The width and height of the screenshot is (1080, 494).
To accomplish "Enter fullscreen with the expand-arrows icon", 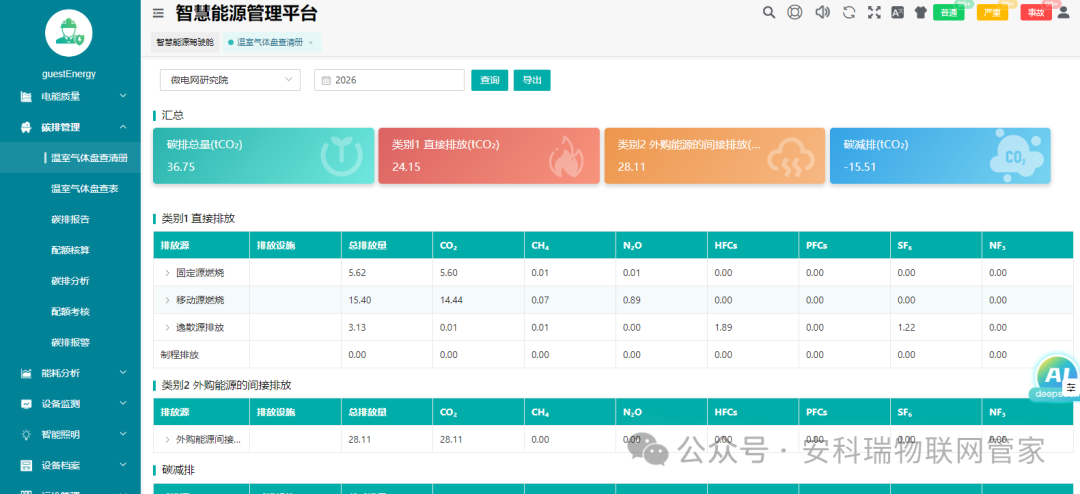I will point(875,12).
